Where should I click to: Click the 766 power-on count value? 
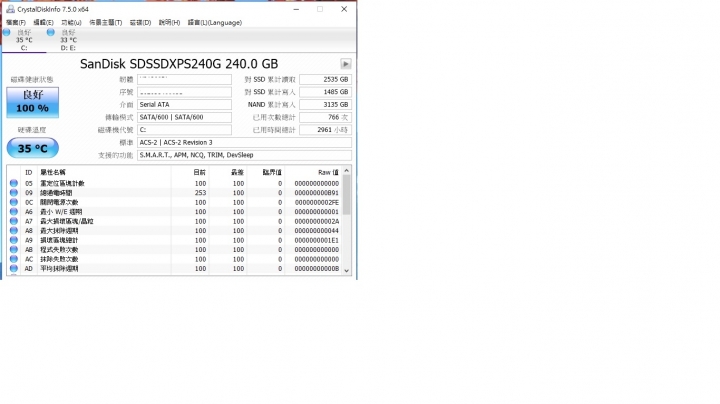pos(326,118)
